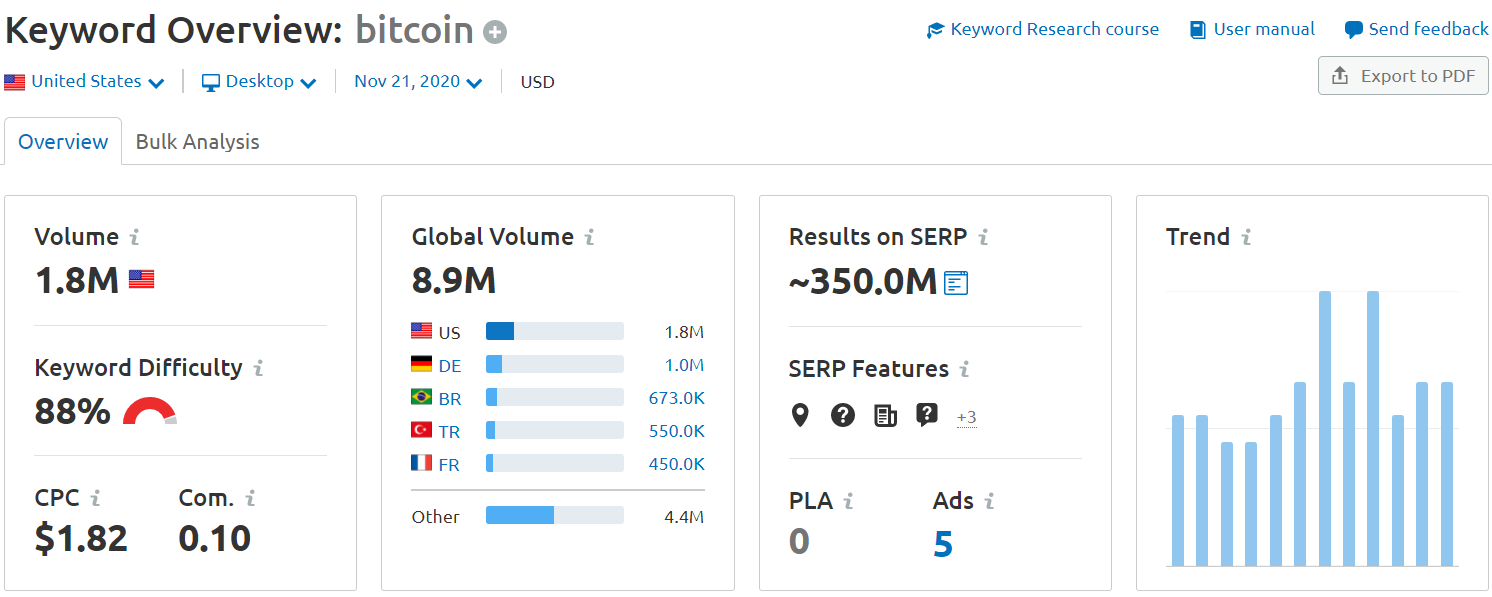Click the question-circle SERP feature icon
Image resolution: width=1492 pixels, height=597 pixels.
843,415
